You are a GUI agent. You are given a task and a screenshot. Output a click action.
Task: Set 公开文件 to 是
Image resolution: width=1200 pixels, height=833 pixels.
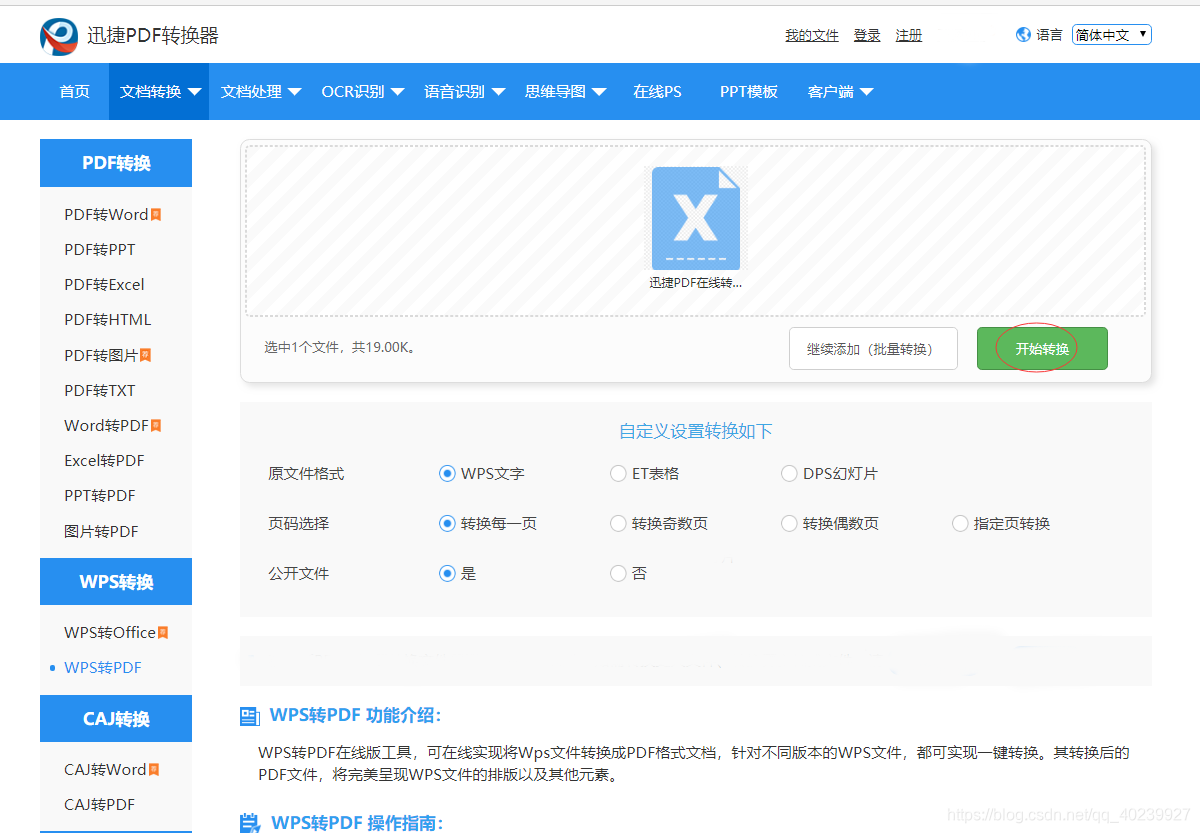tap(447, 574)
